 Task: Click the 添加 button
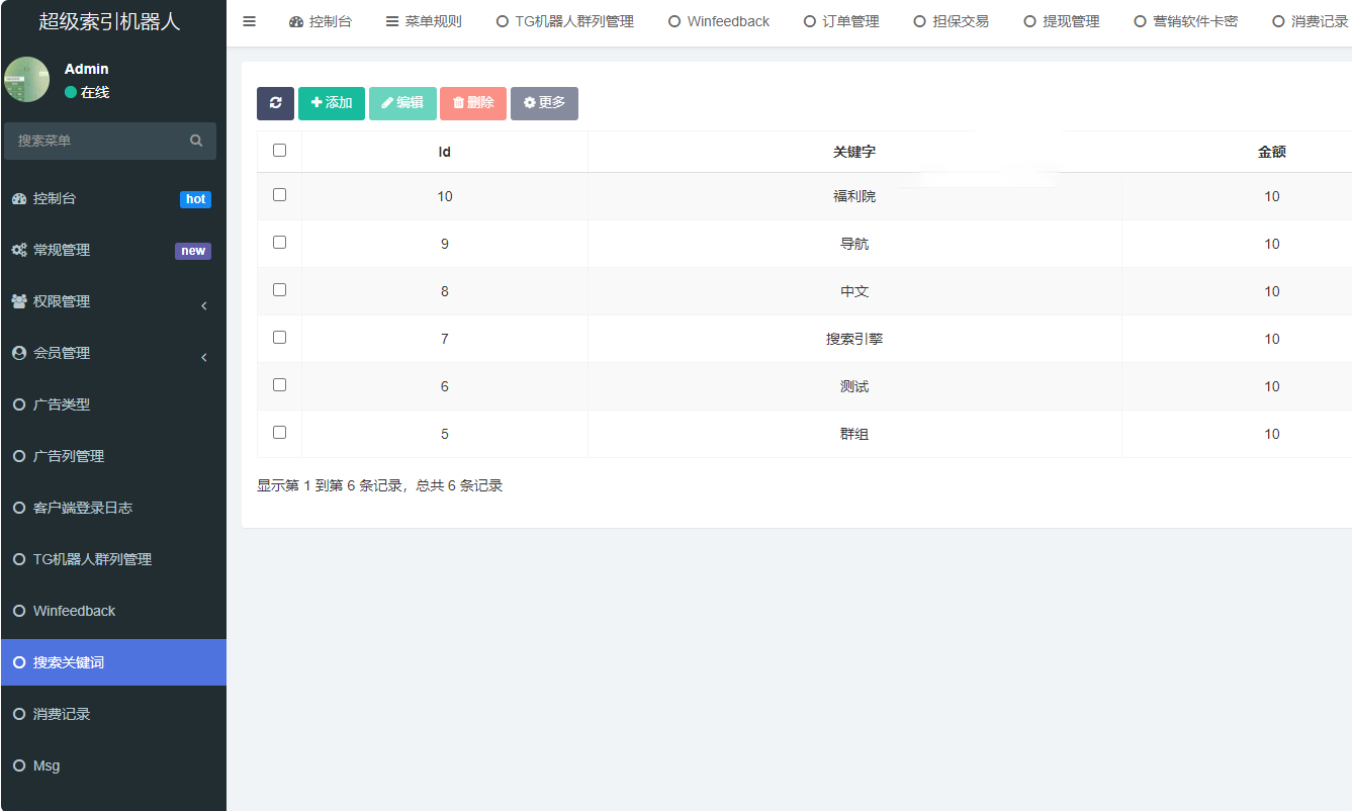coord(331,103)
